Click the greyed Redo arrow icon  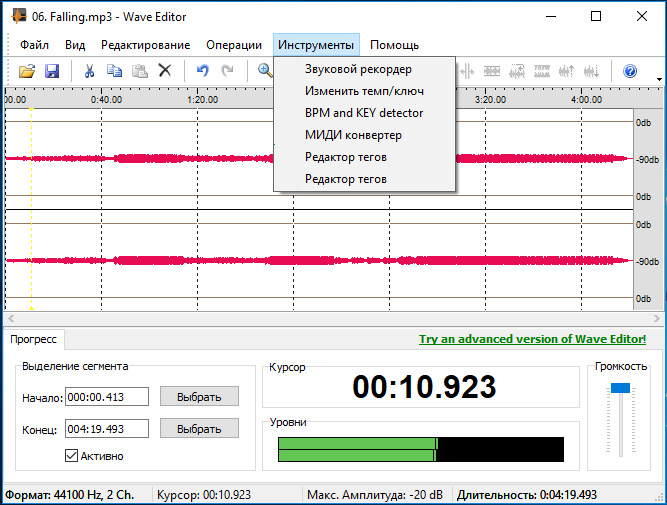pos(228,71)
